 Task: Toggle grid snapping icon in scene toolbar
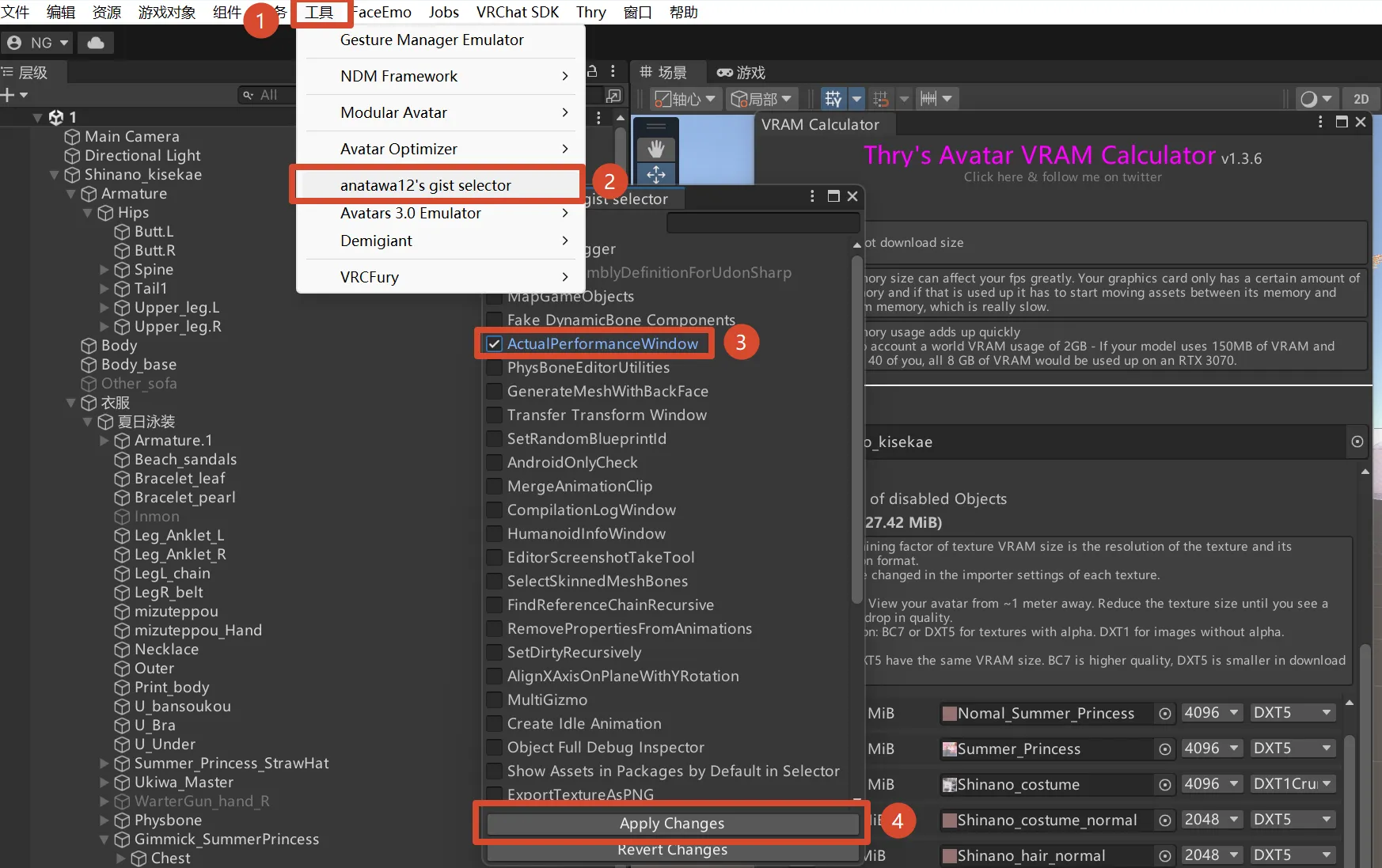pyautogui.click(x=833, y=99)
